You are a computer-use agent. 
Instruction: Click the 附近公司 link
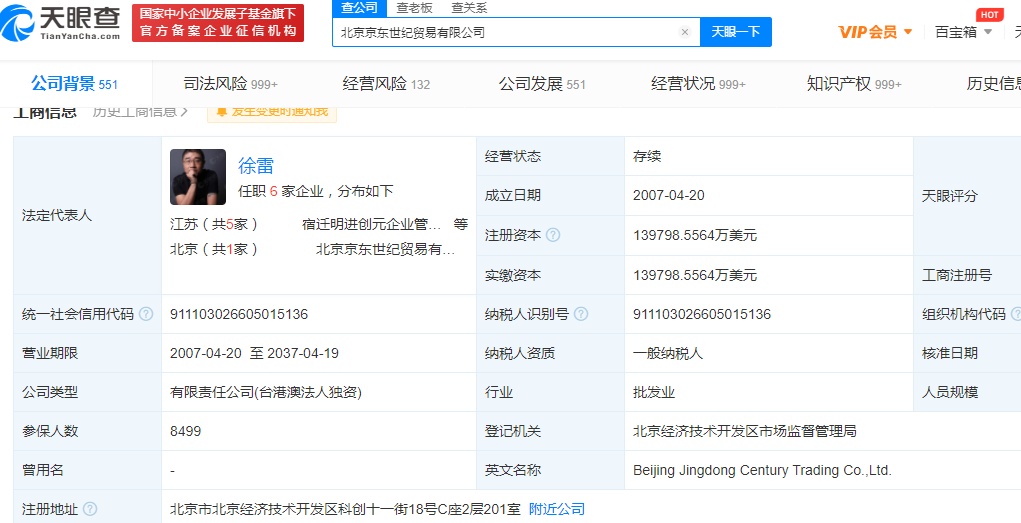pyautogui.click(x=557, y=509)
